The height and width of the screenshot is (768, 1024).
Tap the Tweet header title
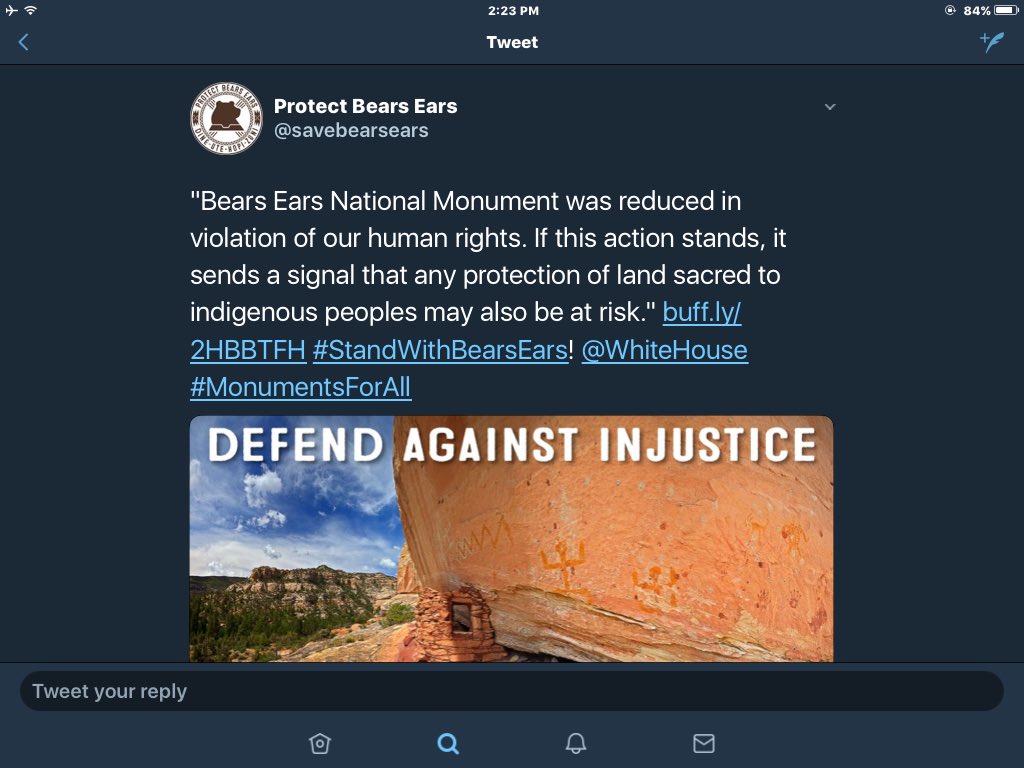click(512, 42)
